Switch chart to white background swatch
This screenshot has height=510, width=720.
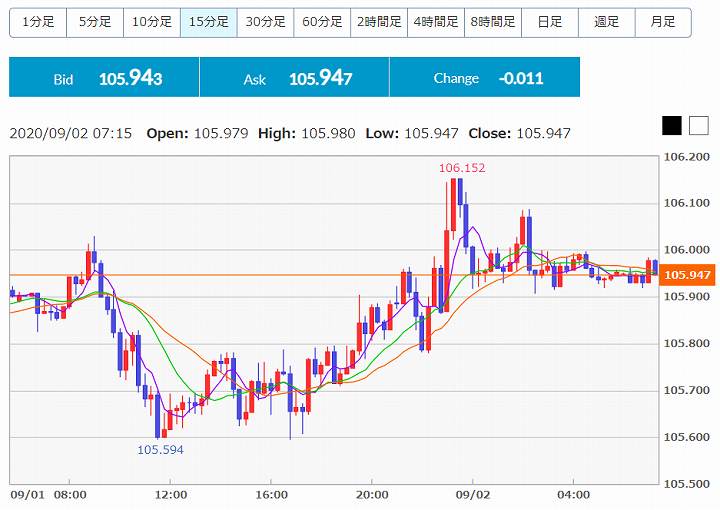click(x=699, y=125)
